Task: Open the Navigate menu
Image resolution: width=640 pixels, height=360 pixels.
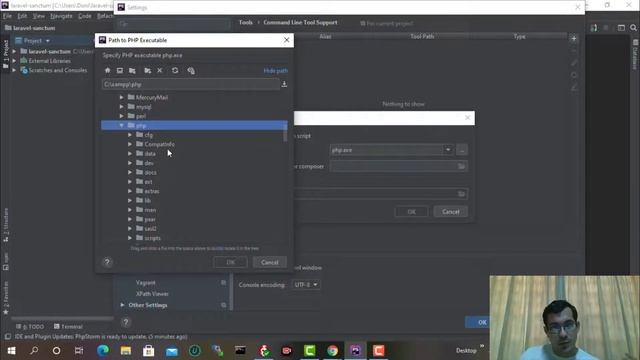Action: coord(61,16)
